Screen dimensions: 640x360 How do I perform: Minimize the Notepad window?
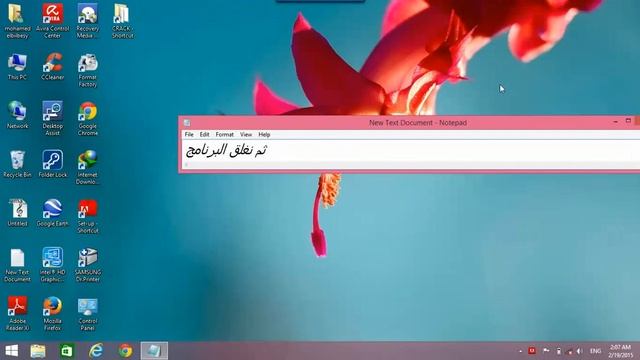(x=616, y=122)
